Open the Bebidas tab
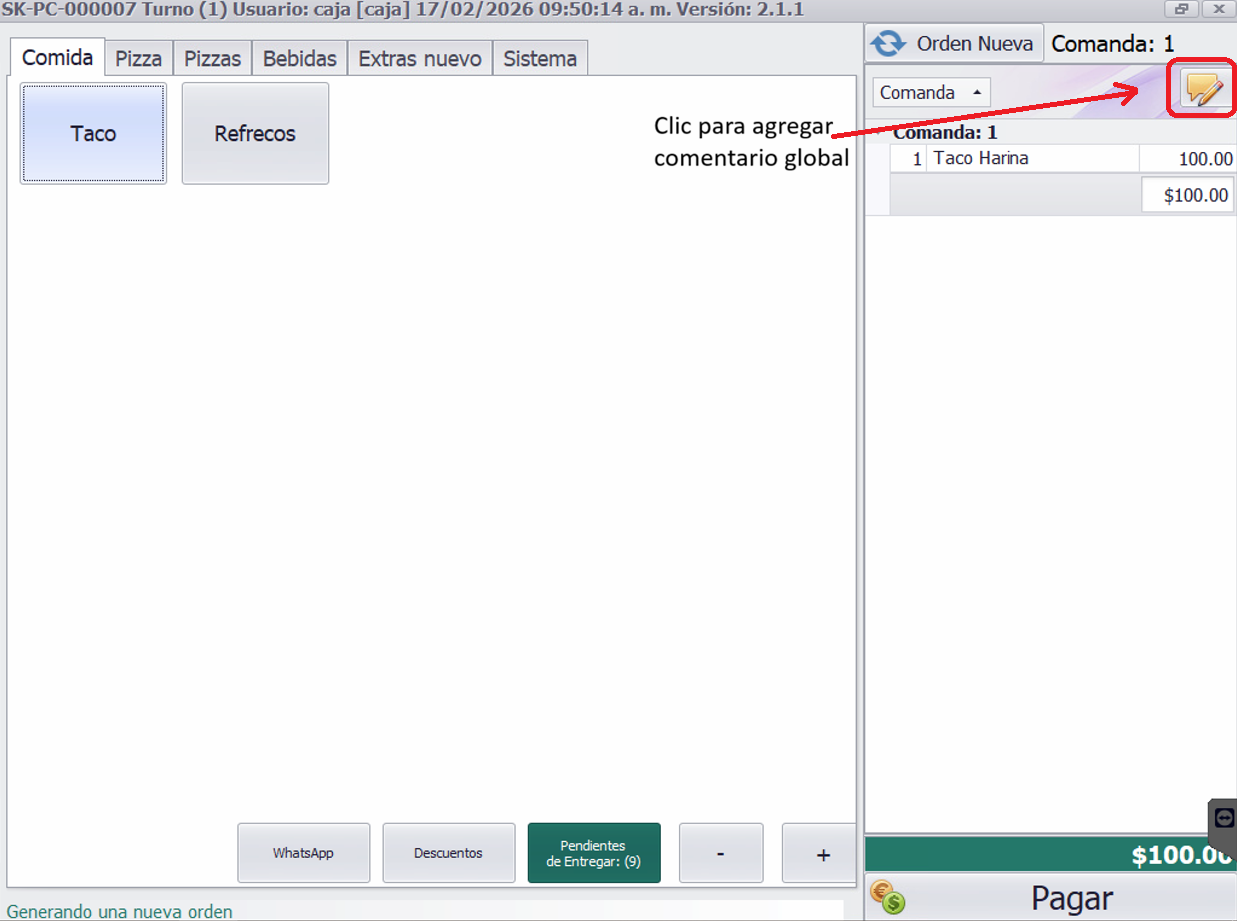The height and width of the screenshot is (921, 1237). click(x=299, y=58)
